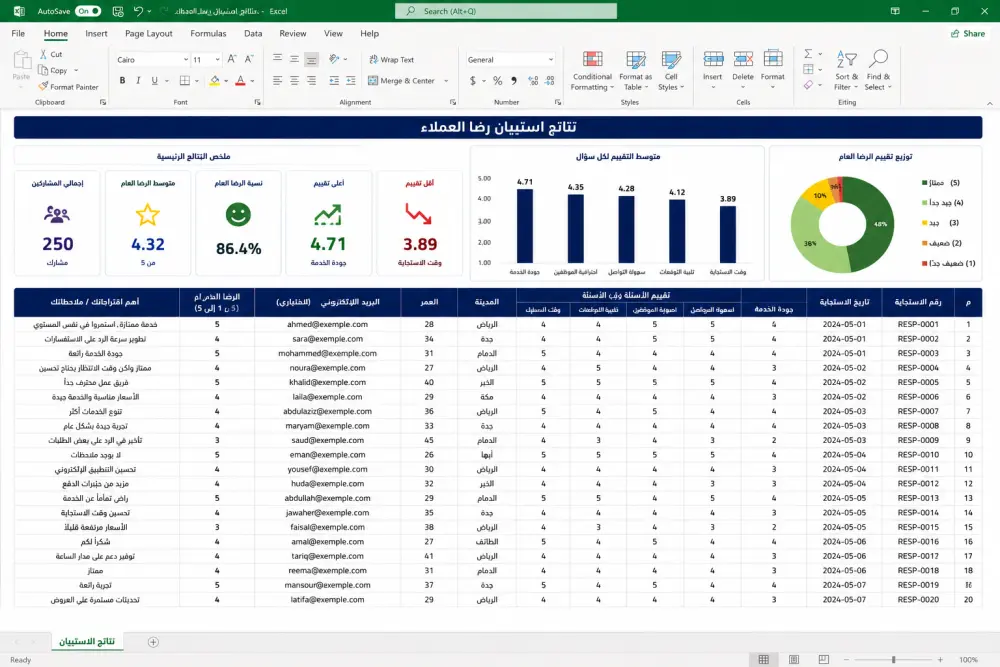Image resolution: width=1000 pixels, height=667 pixels.
Task: Click the Clear eraser icon
Action: (808, 85)
